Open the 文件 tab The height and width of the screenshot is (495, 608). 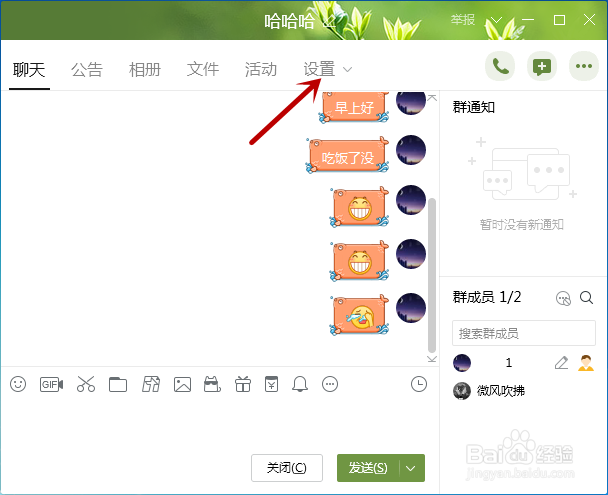(203, 70)
